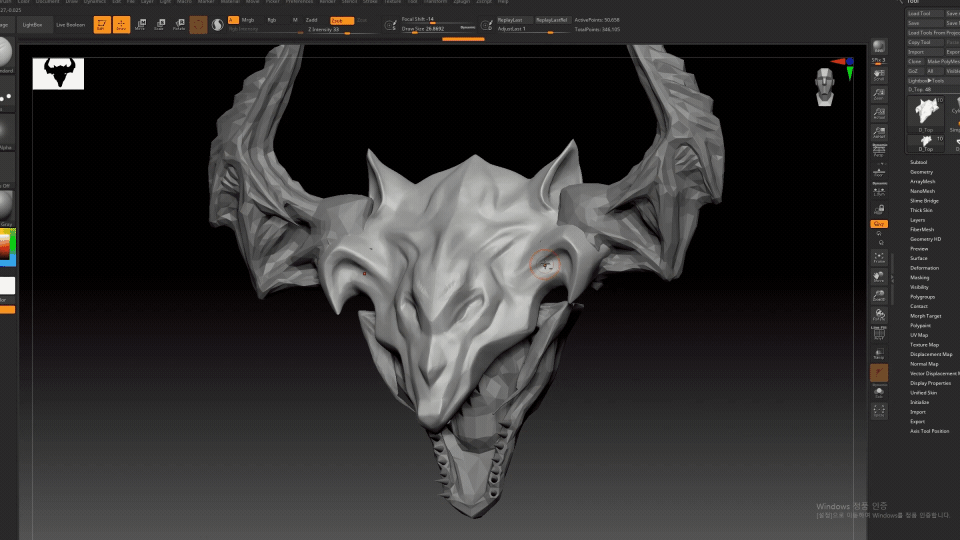Click the Gizmo 3D circular icon

198,25
